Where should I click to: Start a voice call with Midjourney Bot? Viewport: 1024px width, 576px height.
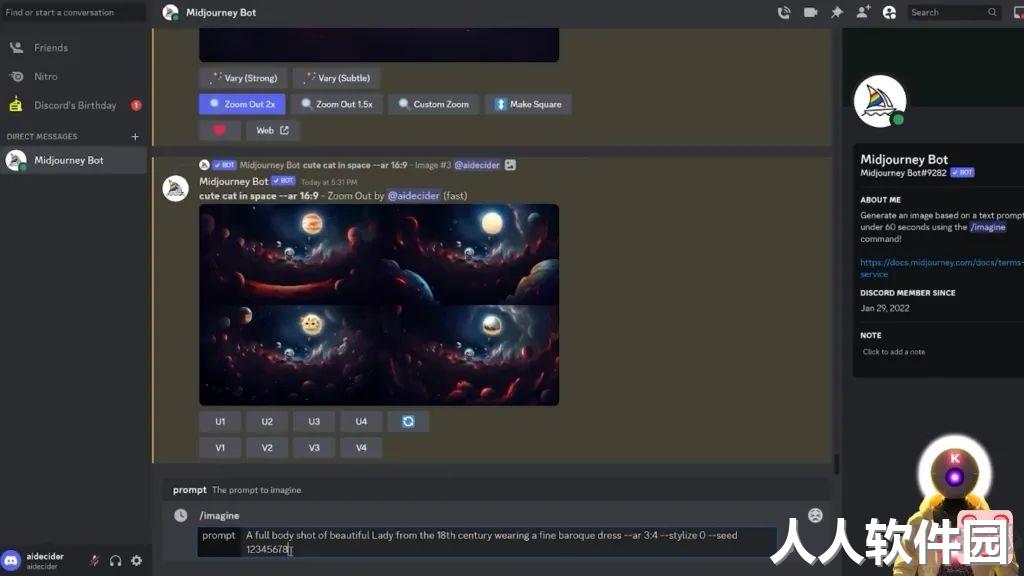point(784,12)
